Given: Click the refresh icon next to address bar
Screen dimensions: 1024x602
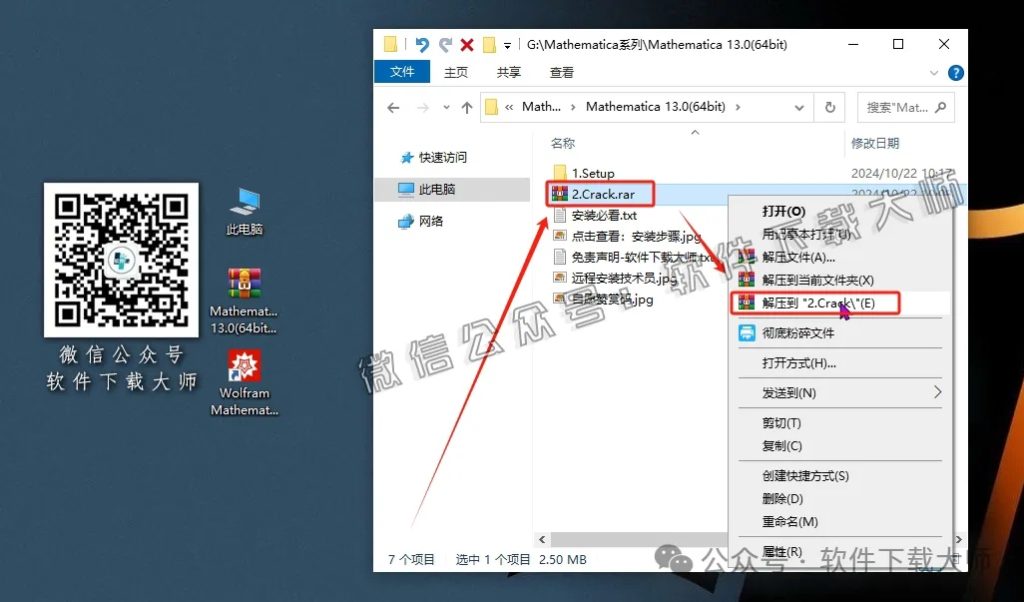Looking at the screenshot, I should tap(830, 107).
